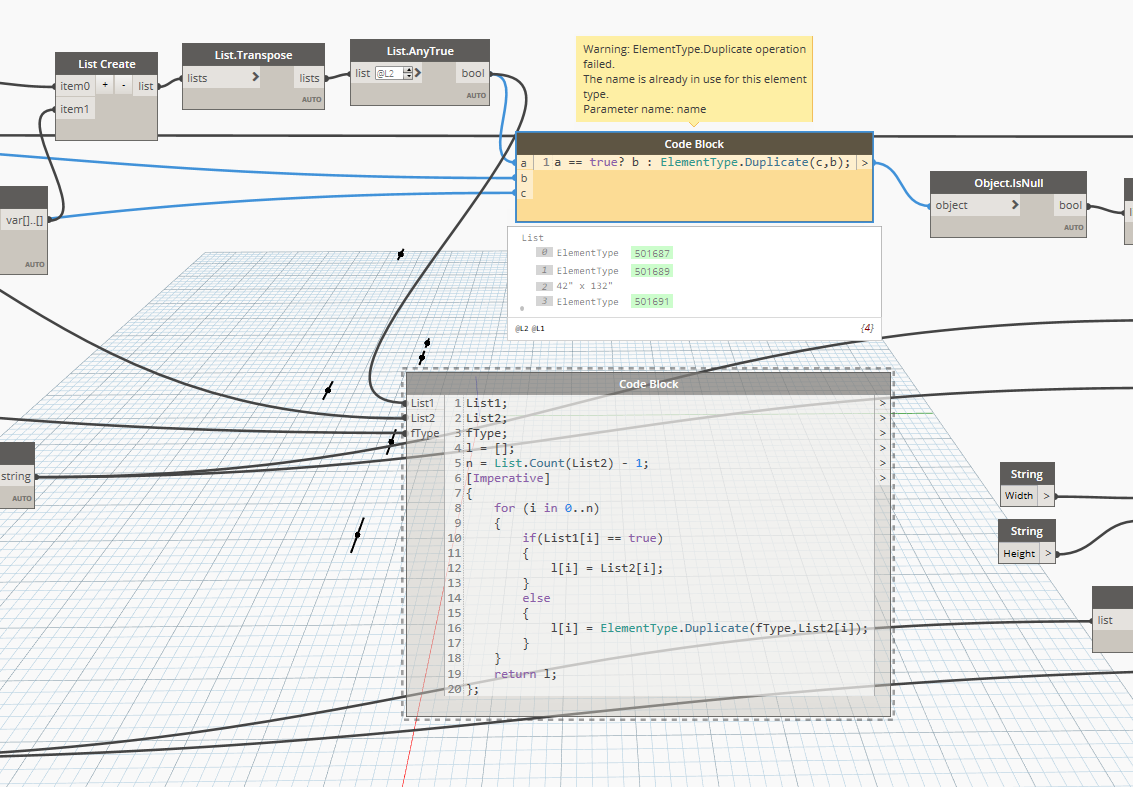Image resolution: width=1133 pixels, height=787 pixels.
Task: Click output port arrow of orange Code Block
Action: tap(864, 163)
